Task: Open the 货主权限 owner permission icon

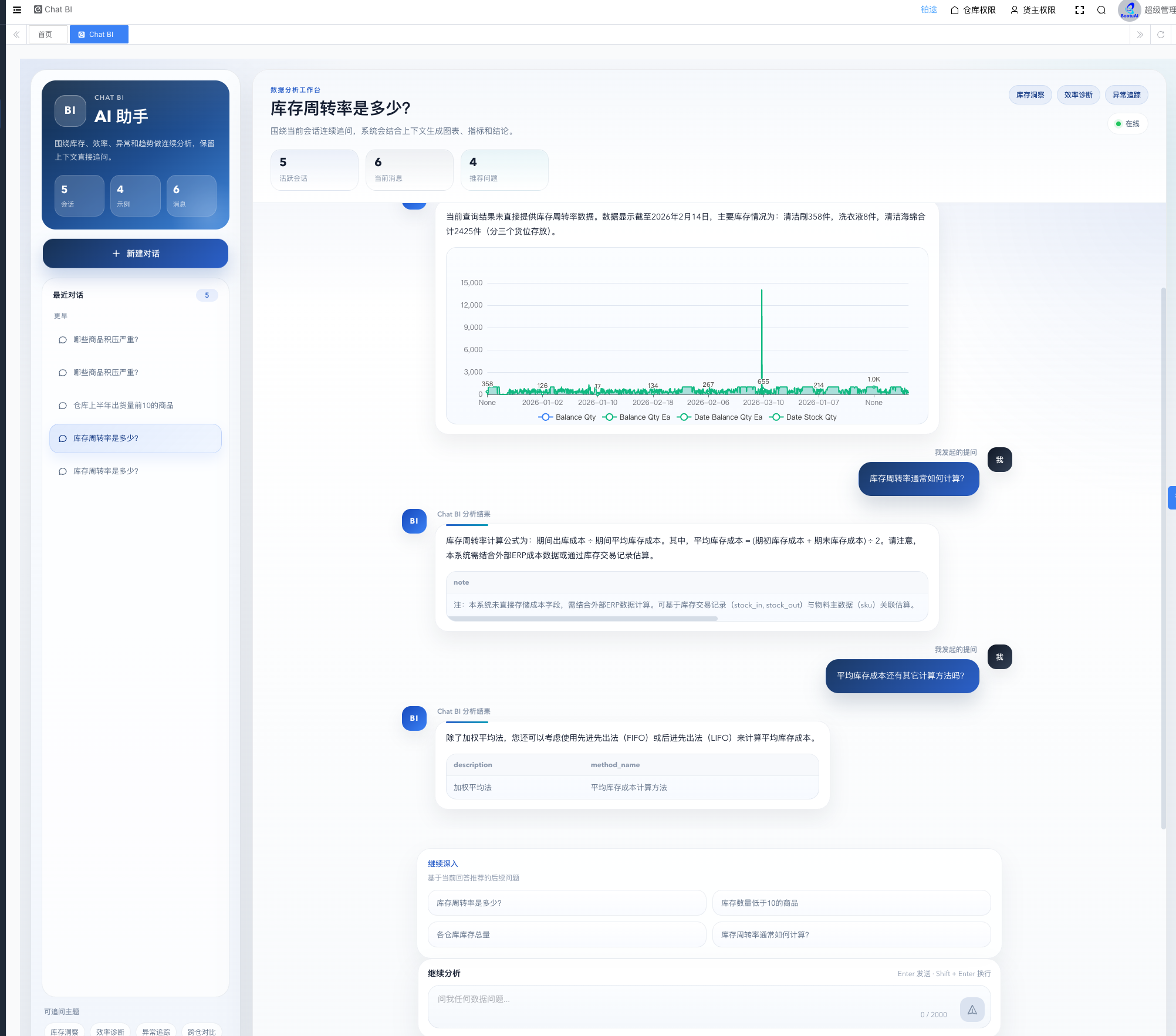Action: click(1015, 10)
